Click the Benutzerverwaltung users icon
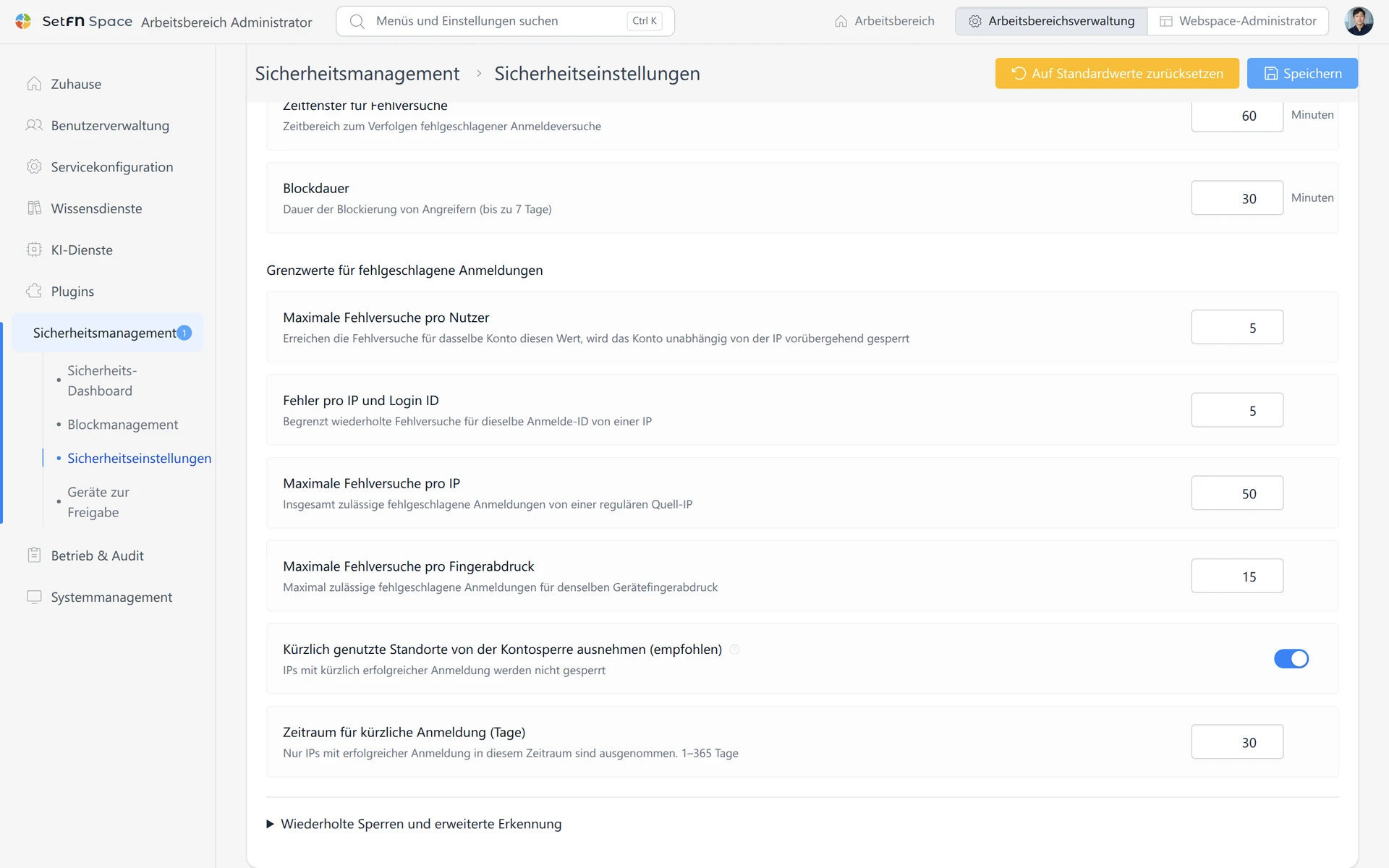The image size is (1389, 868). [34, 125]
